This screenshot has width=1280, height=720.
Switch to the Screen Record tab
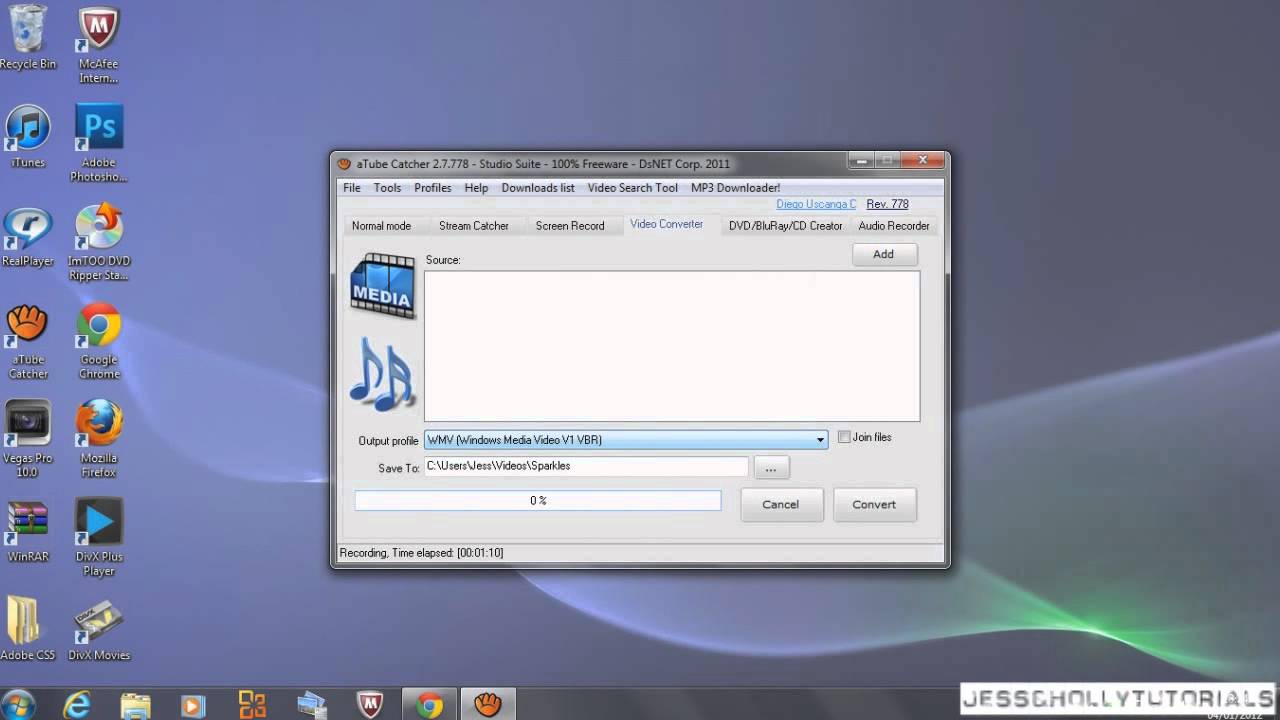point(570,226)
